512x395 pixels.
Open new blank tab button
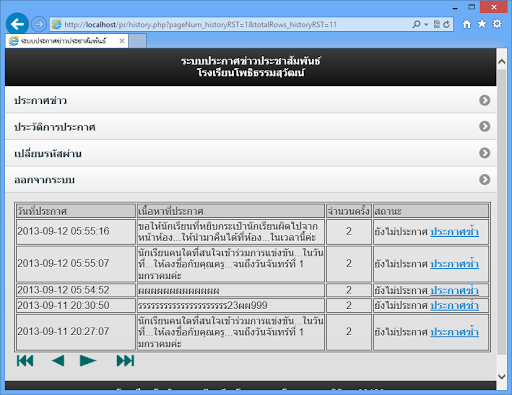coord(137,41)
